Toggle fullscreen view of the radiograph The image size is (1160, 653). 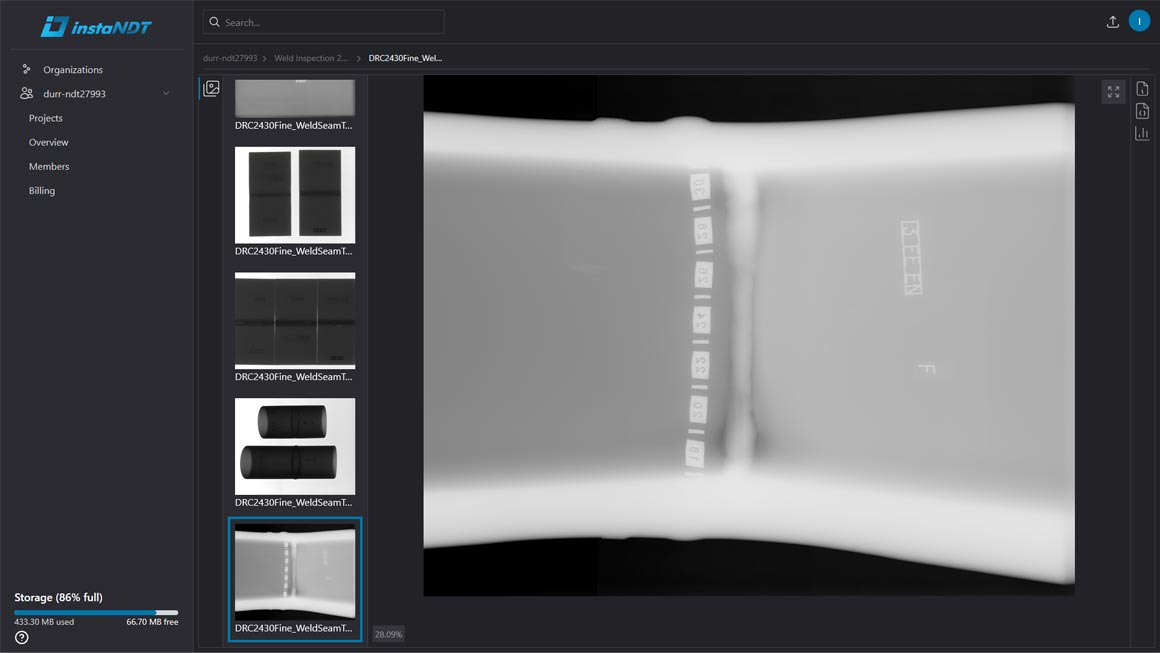click(x=1113, y=92)
